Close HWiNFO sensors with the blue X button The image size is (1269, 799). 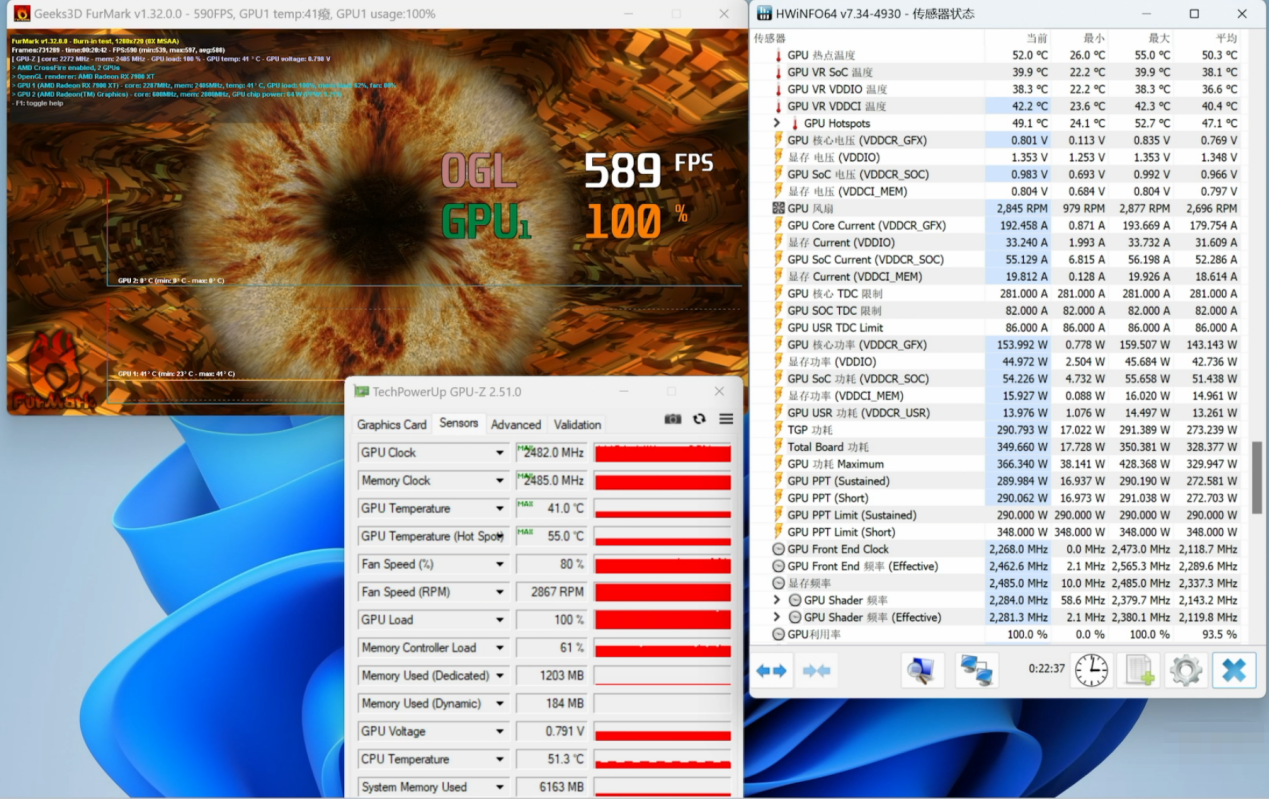pos(1234,670)
